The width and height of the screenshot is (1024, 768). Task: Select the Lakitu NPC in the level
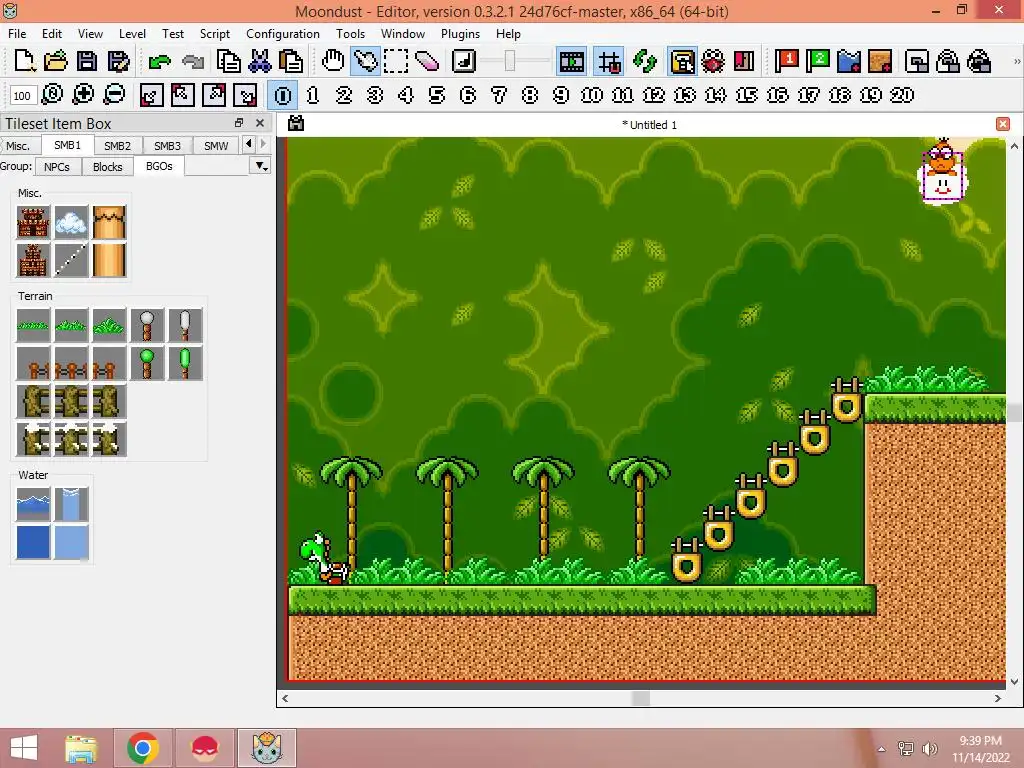(942, 171)
